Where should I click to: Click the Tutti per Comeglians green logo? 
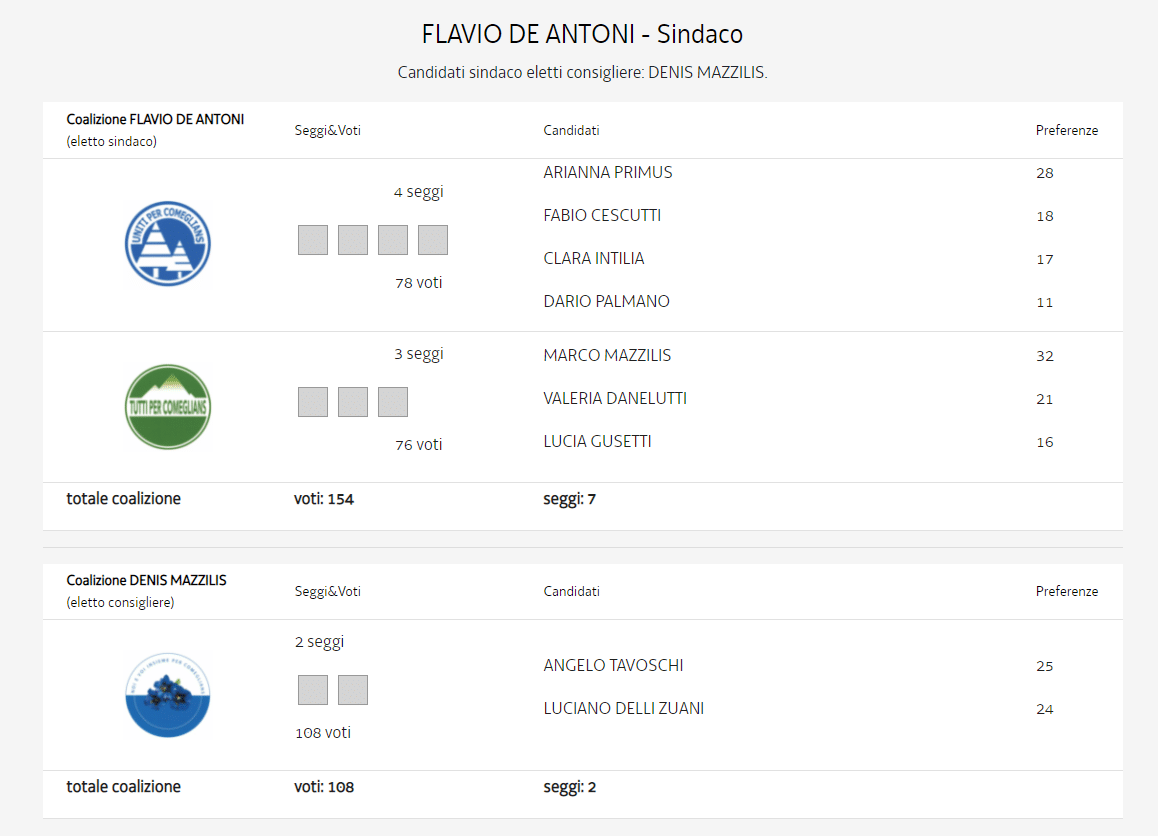tap(168, 407)
